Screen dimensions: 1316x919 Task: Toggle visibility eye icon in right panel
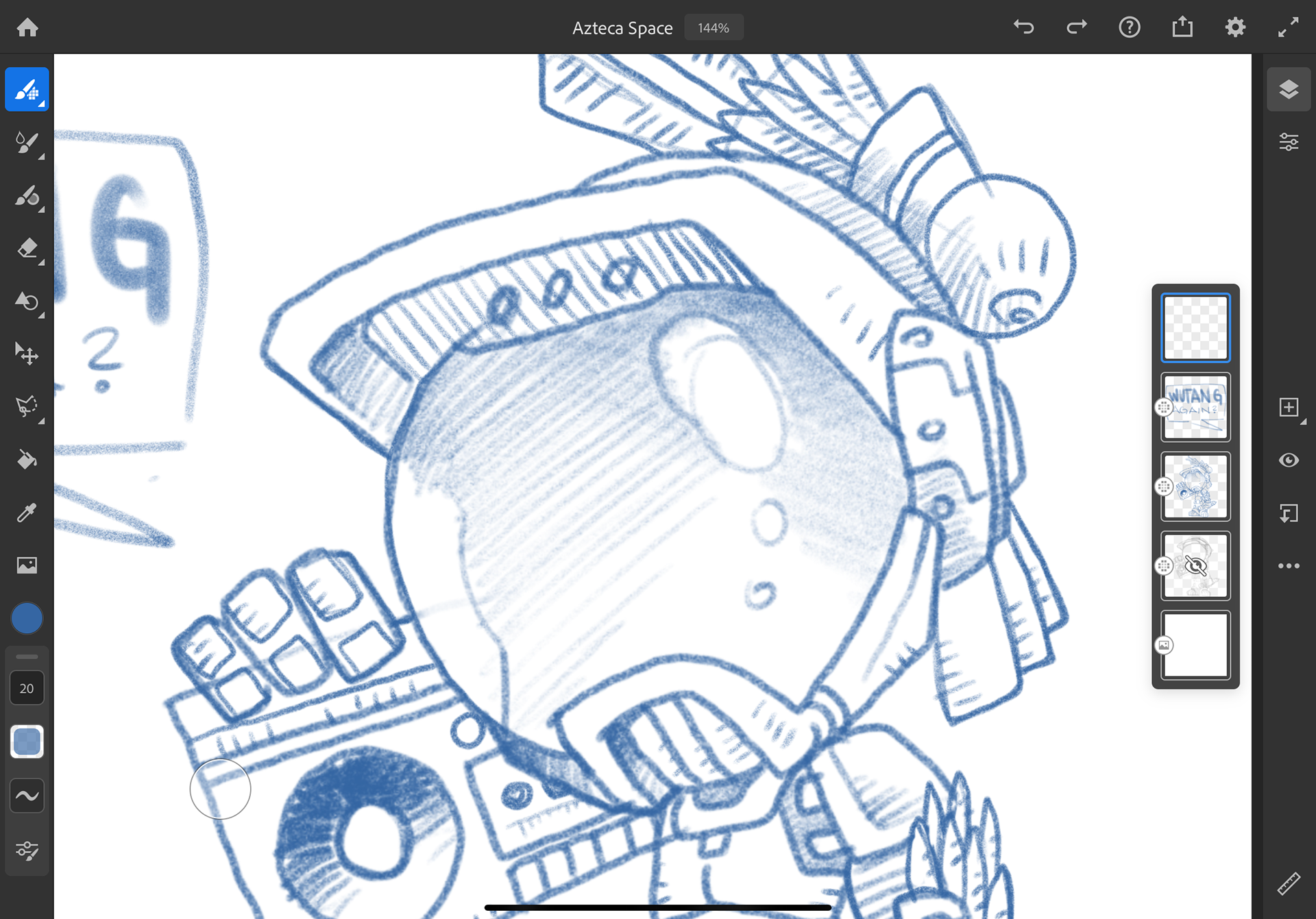coord(1289,460)
